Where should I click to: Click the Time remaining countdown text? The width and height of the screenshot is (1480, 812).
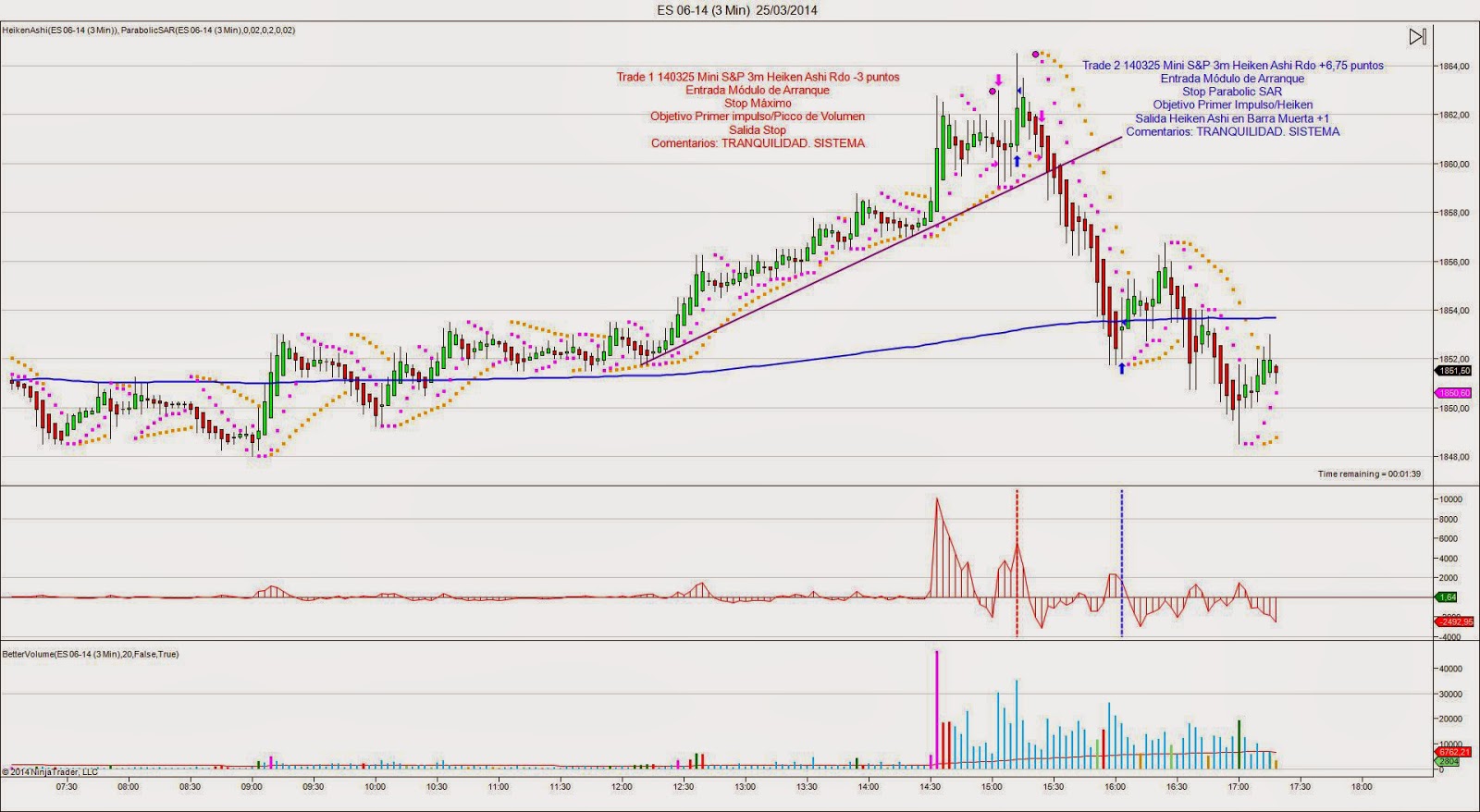1368,474
